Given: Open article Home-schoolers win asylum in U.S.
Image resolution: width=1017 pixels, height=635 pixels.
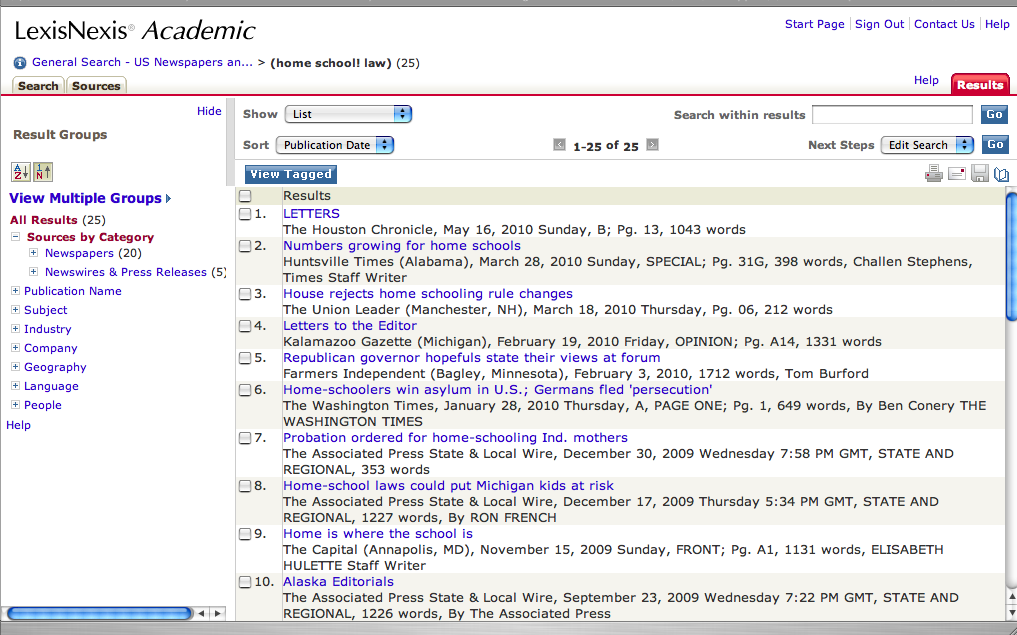Looking at the screenshot, I should [x=497, y=390].
